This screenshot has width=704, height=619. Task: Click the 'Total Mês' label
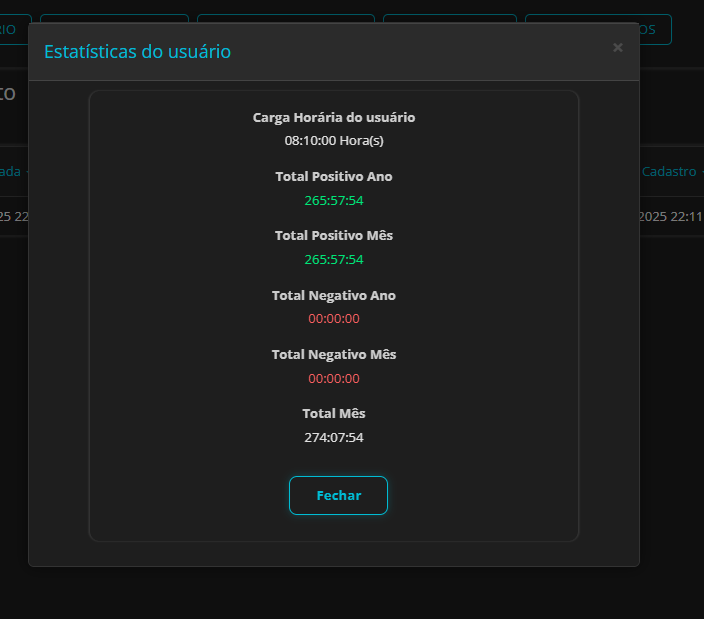(333, 413)
